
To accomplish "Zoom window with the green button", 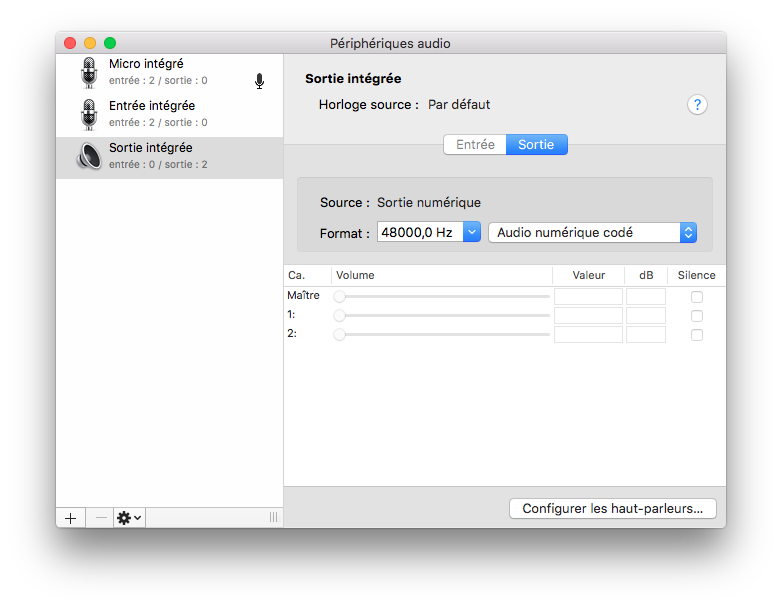I will coord(110,43).
